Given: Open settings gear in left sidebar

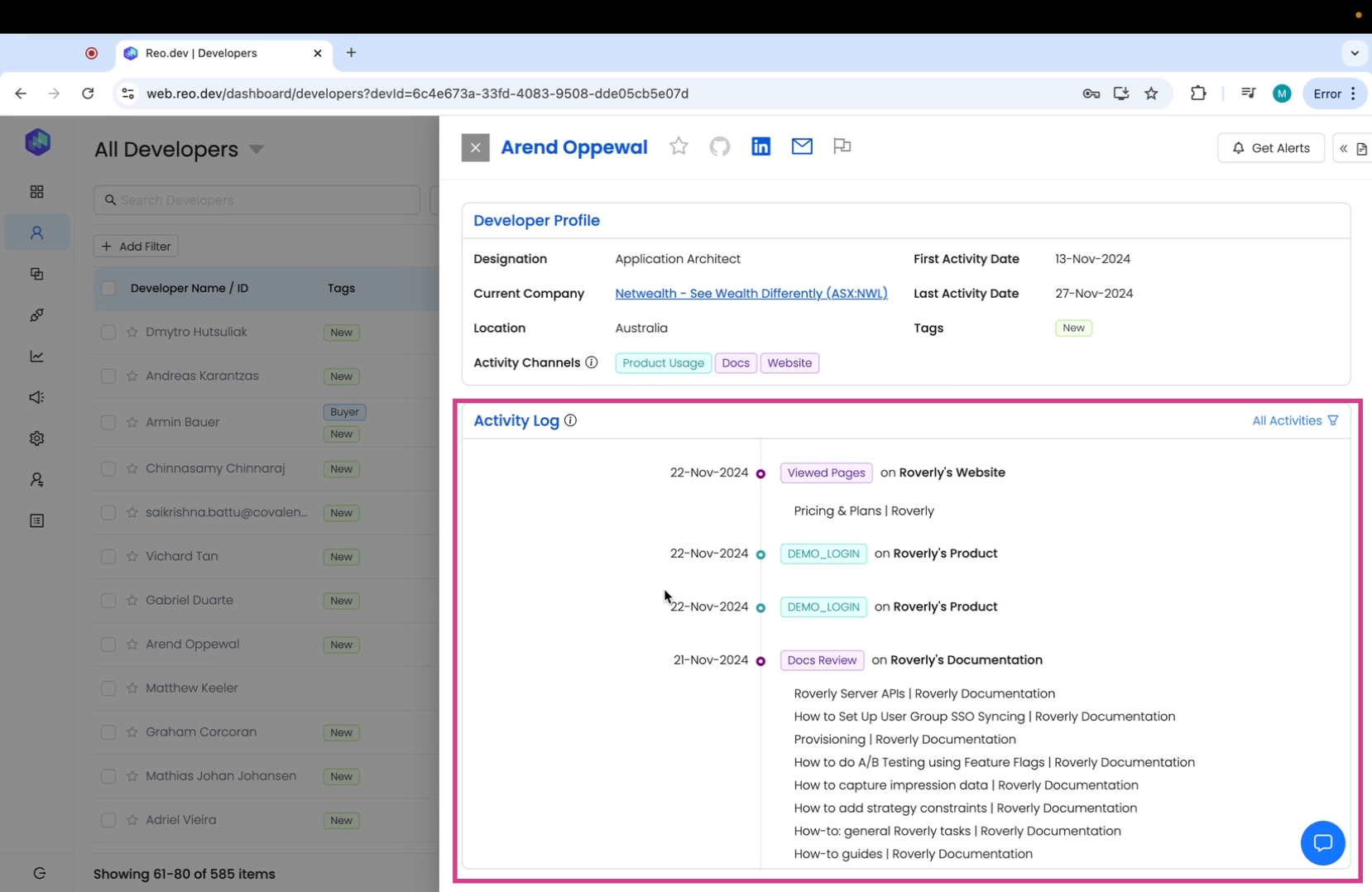Looking at the screenshot, I should [37, 439].
